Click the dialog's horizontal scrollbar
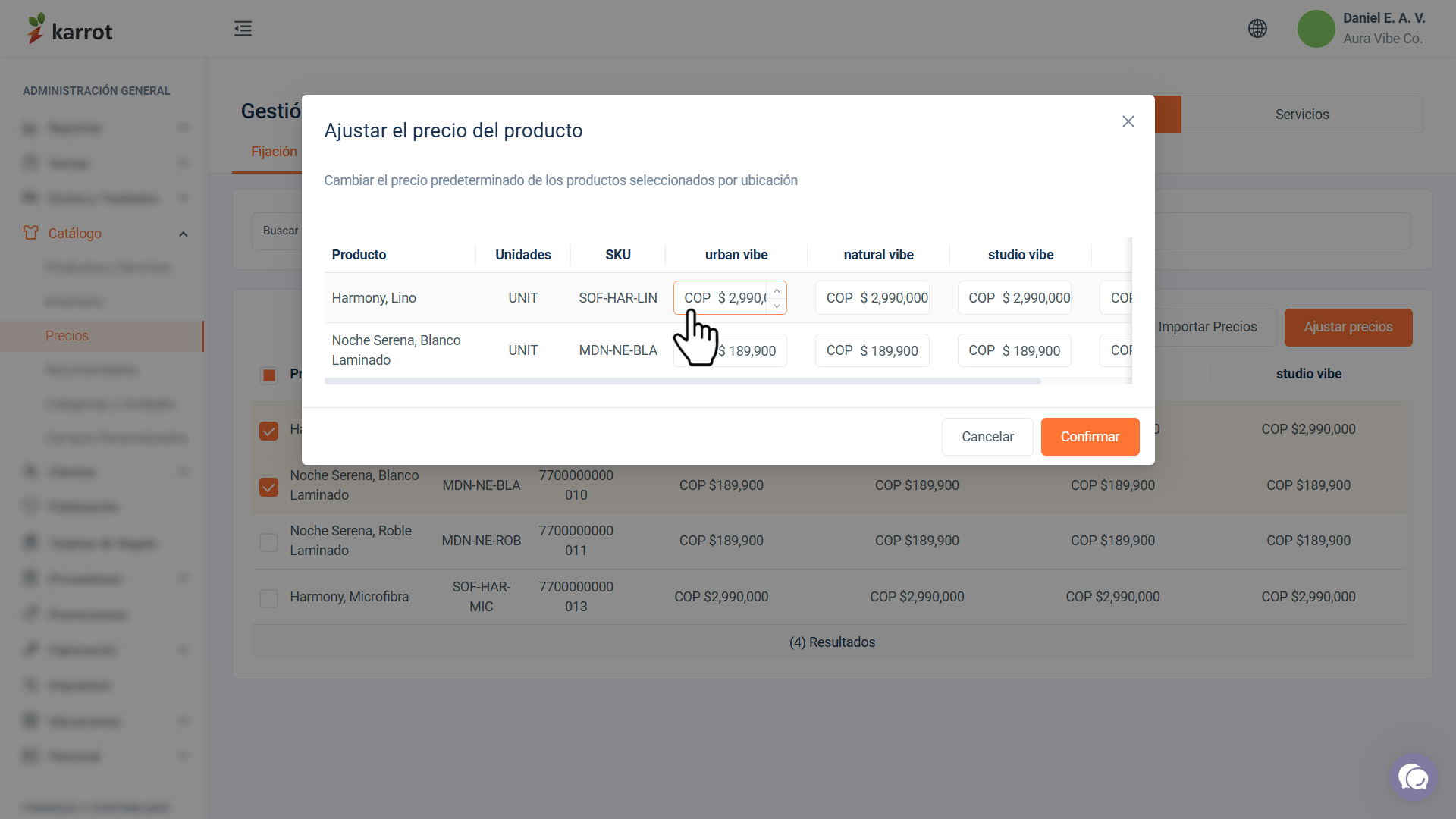The image size is (1456, 819). point(682,381)
